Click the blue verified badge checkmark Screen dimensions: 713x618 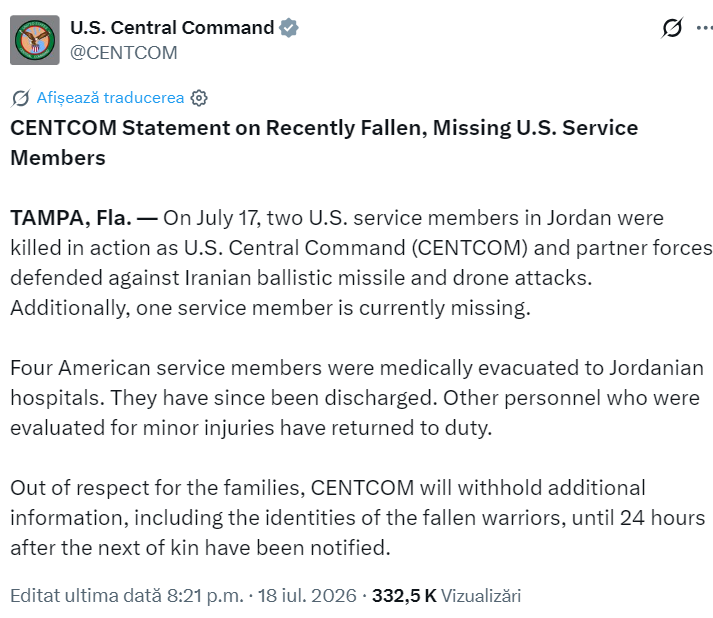coord(289,28)
